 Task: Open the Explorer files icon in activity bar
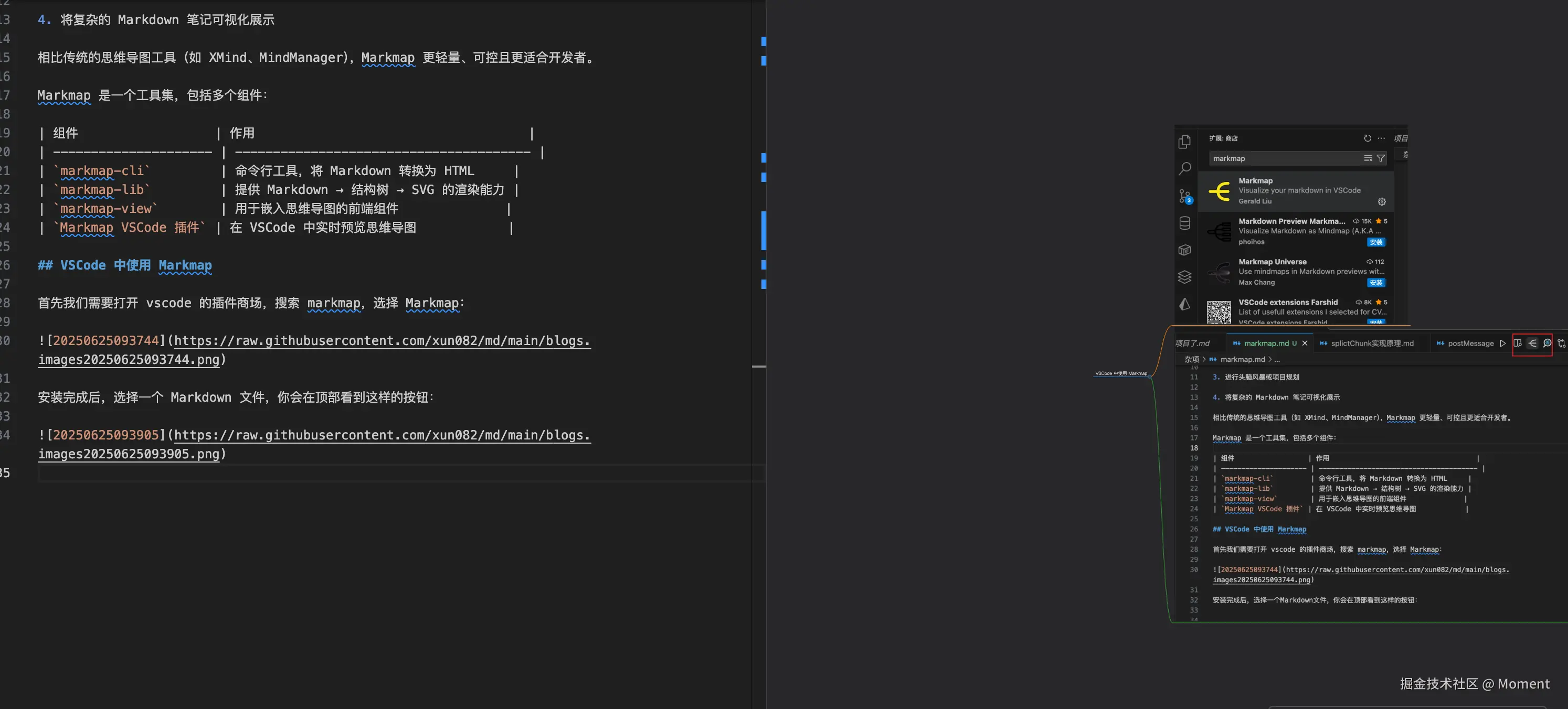(1184, 142)
